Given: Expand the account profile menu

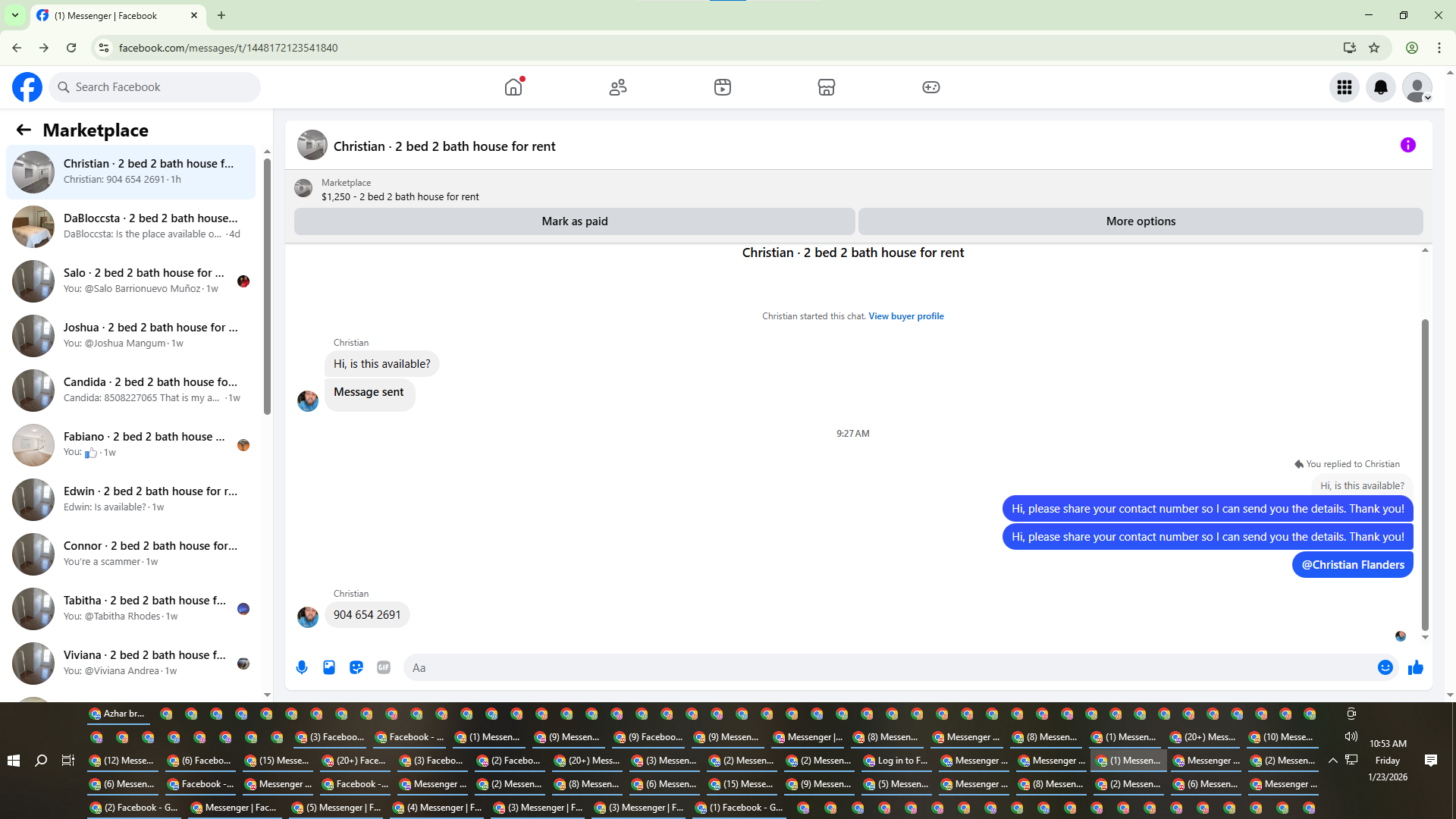Looking at the screenshot, I should point(1417,87).
